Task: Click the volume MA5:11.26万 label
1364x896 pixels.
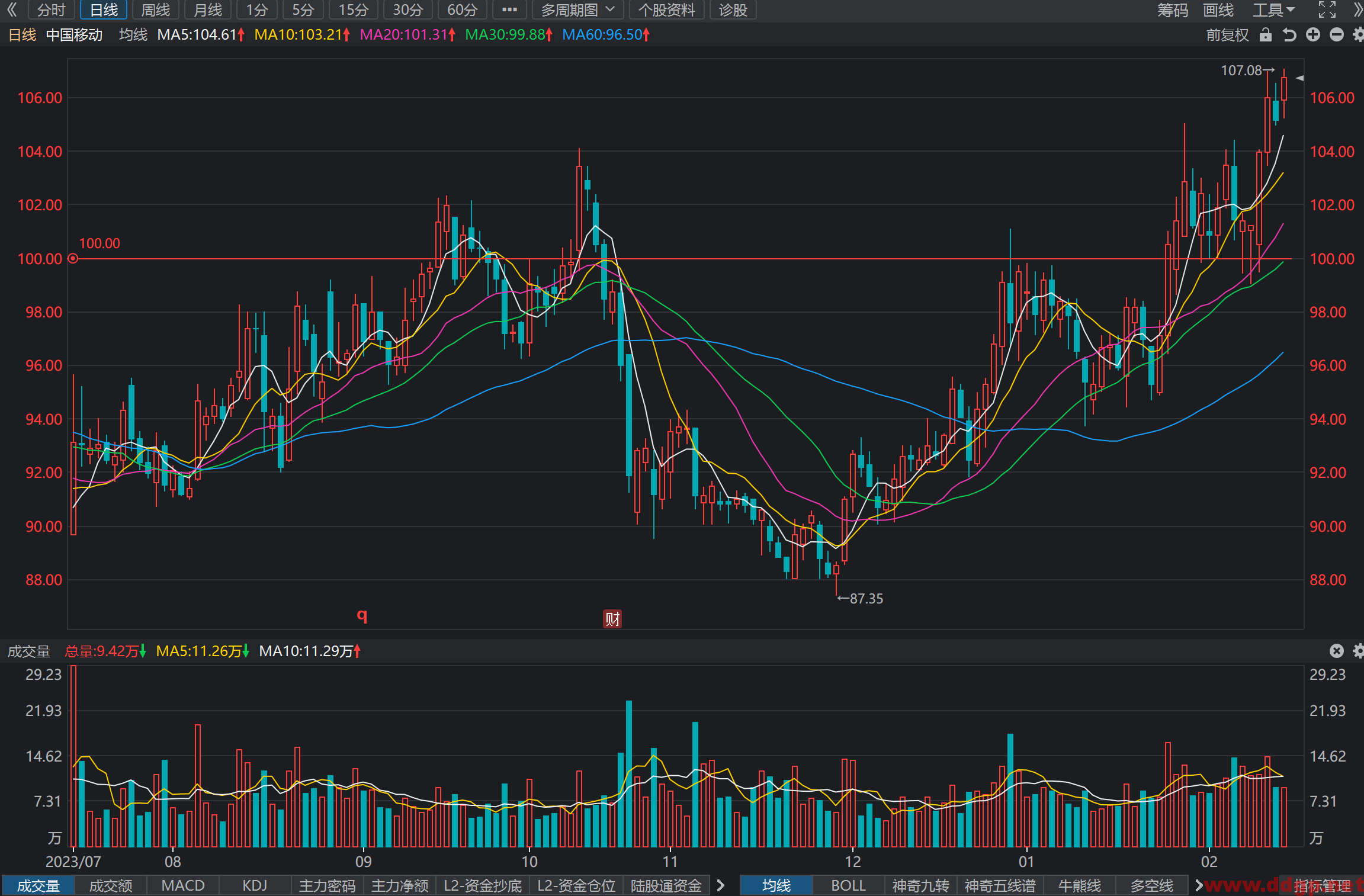Action: click(203, 651)
